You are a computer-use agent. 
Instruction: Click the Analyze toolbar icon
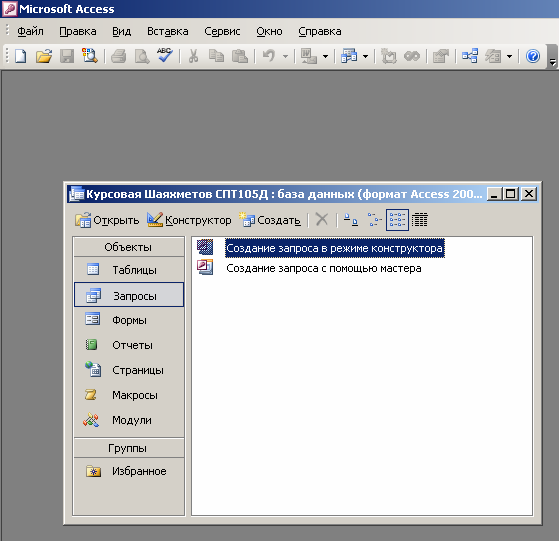349,56
